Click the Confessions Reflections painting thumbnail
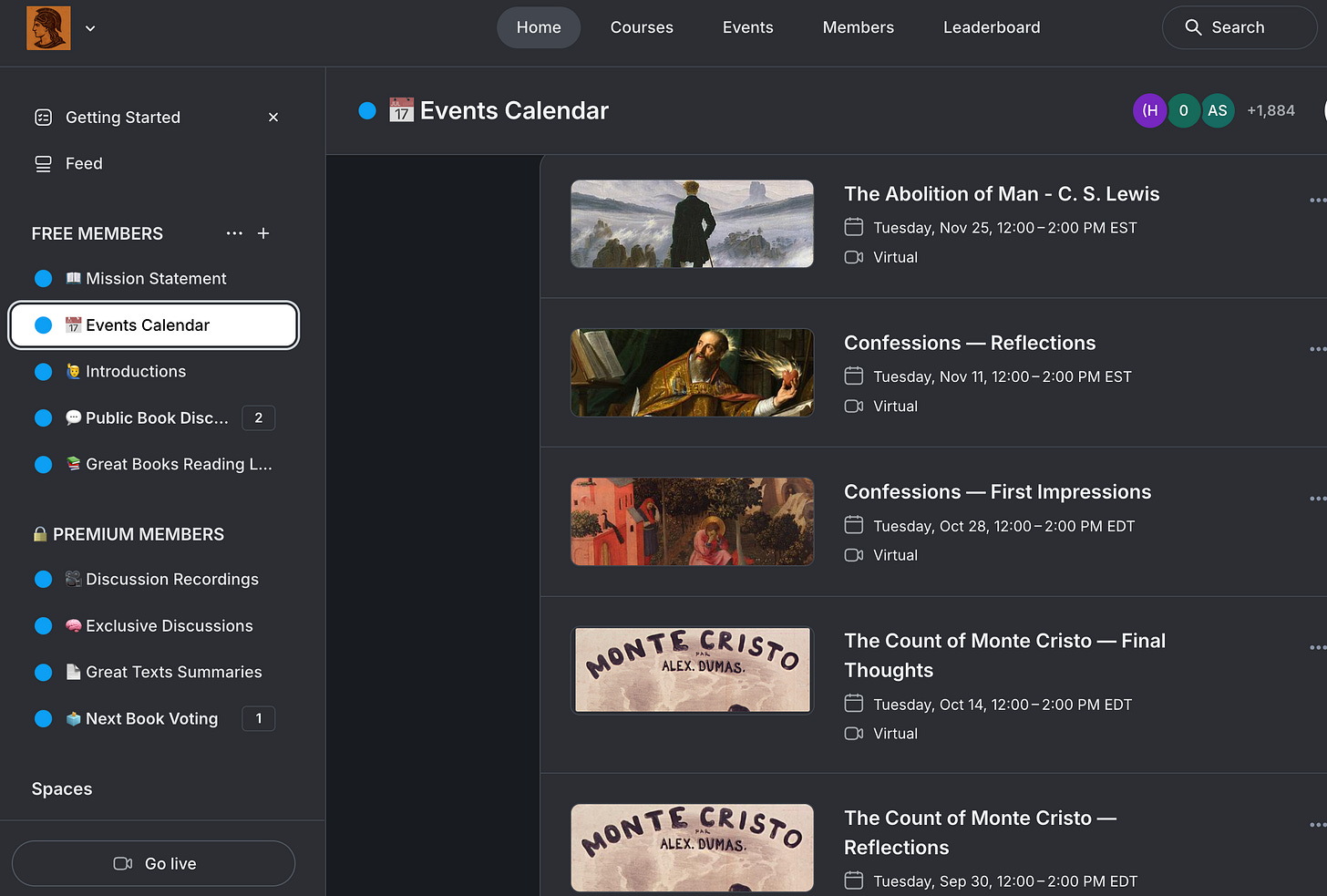Screen dimensions: 1327x896 pos(692,373)
